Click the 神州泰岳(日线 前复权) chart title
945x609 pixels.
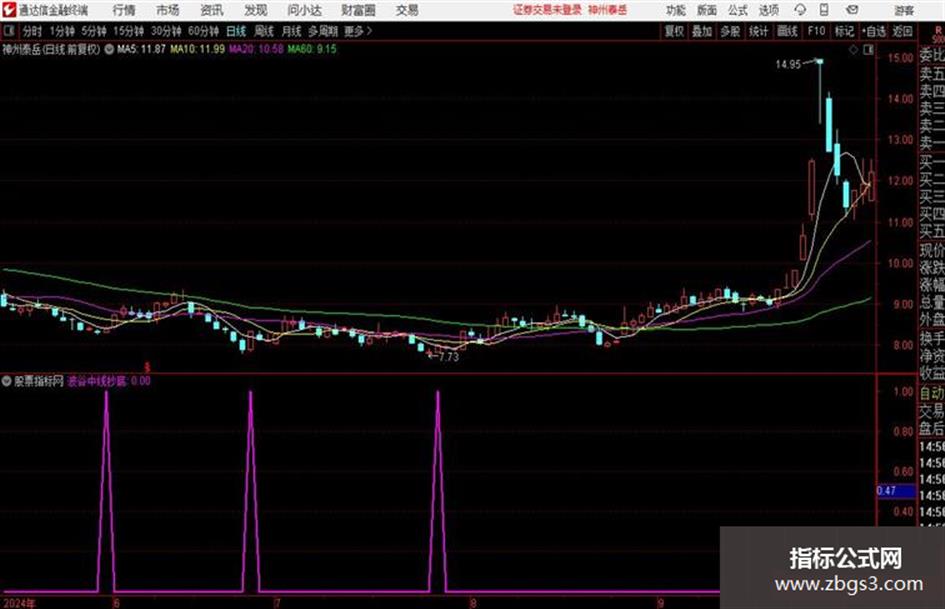tap(51, 49)
